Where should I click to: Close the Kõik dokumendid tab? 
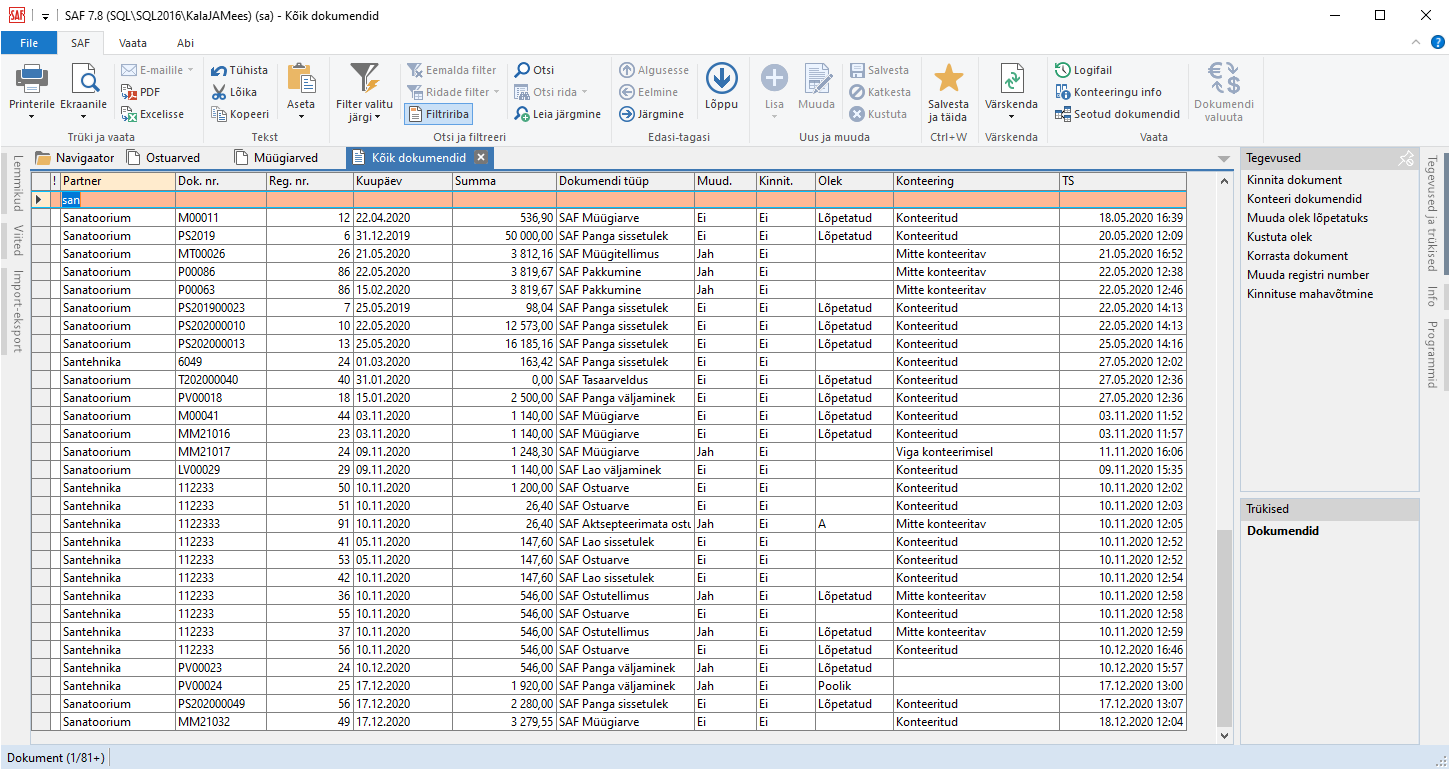[480, 157]
